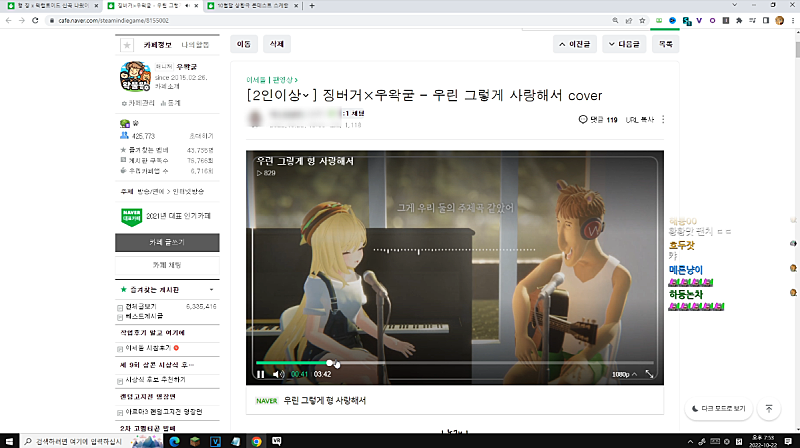Toggle 다크 모드로 보기
Image resolution: width=800 pixels, height=448 pixels.
tap(718, 409)
